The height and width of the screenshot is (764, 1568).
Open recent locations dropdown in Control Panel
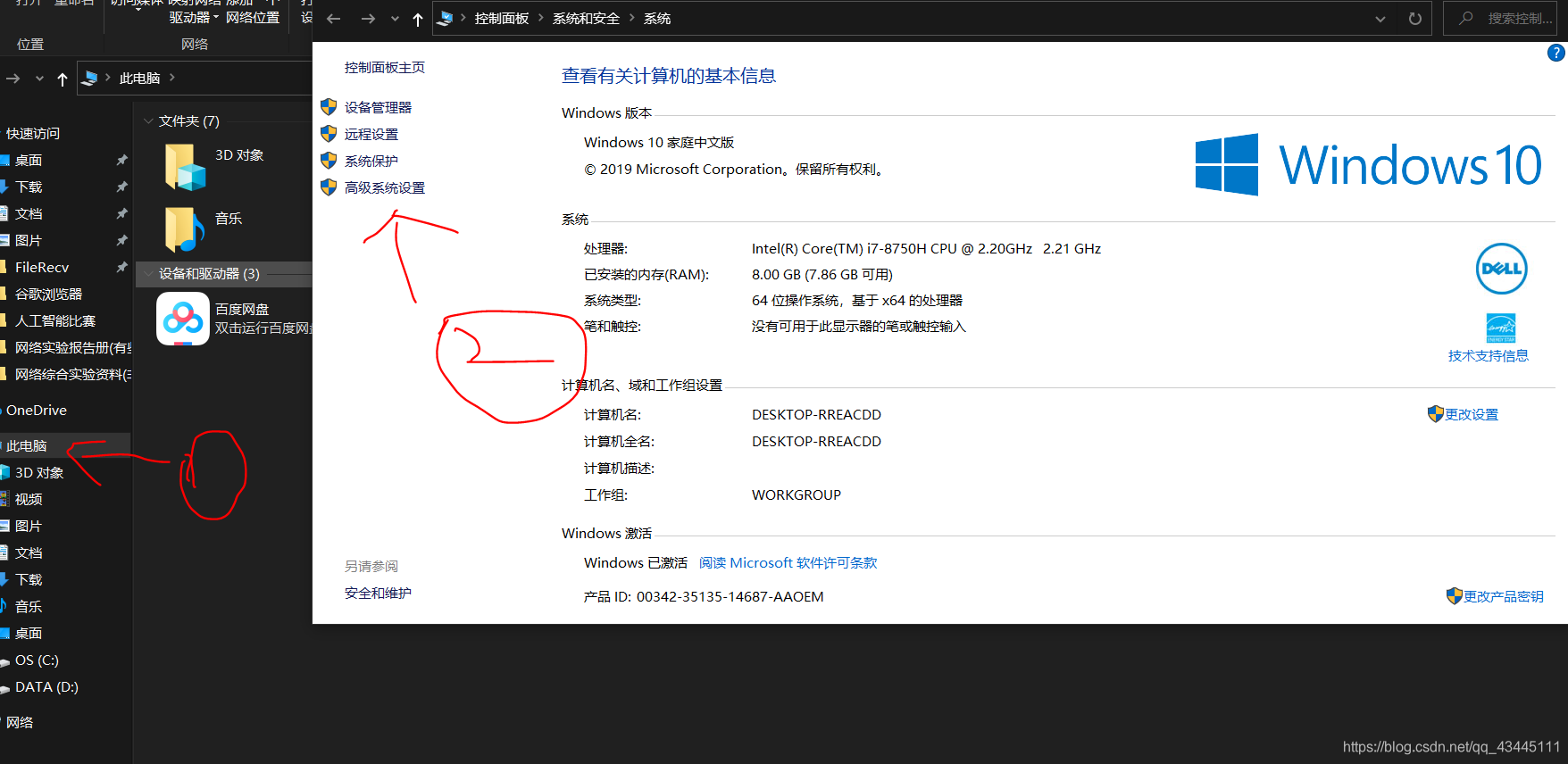(x=395, y=18)
